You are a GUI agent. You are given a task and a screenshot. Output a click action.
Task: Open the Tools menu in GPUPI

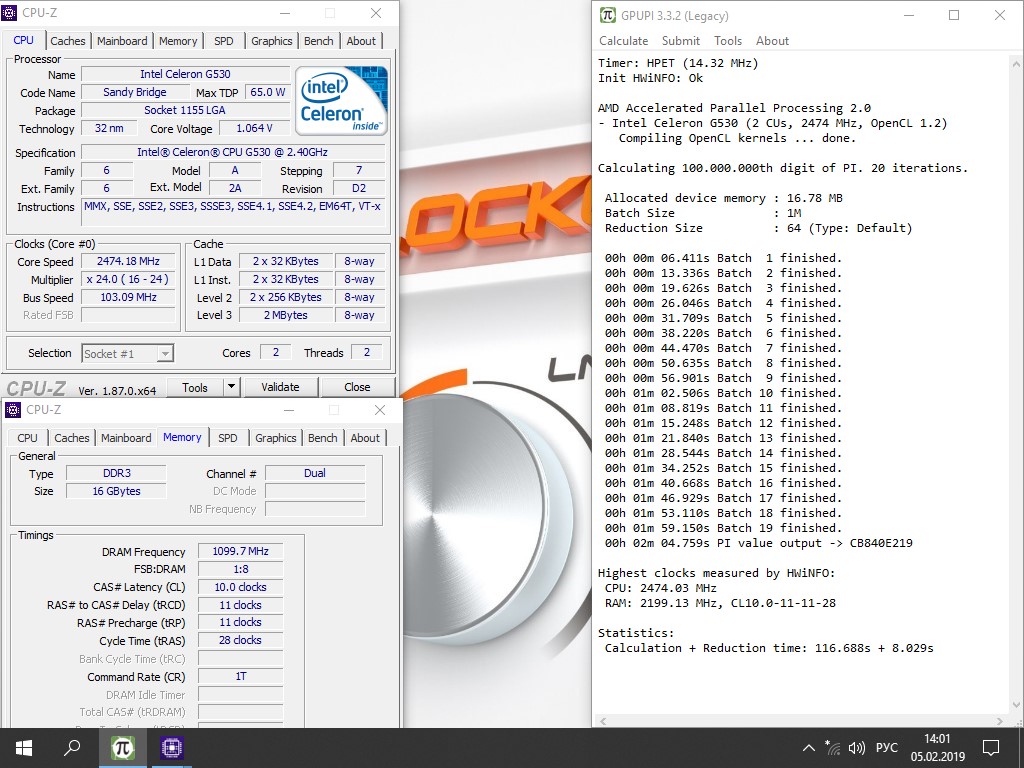728,40
